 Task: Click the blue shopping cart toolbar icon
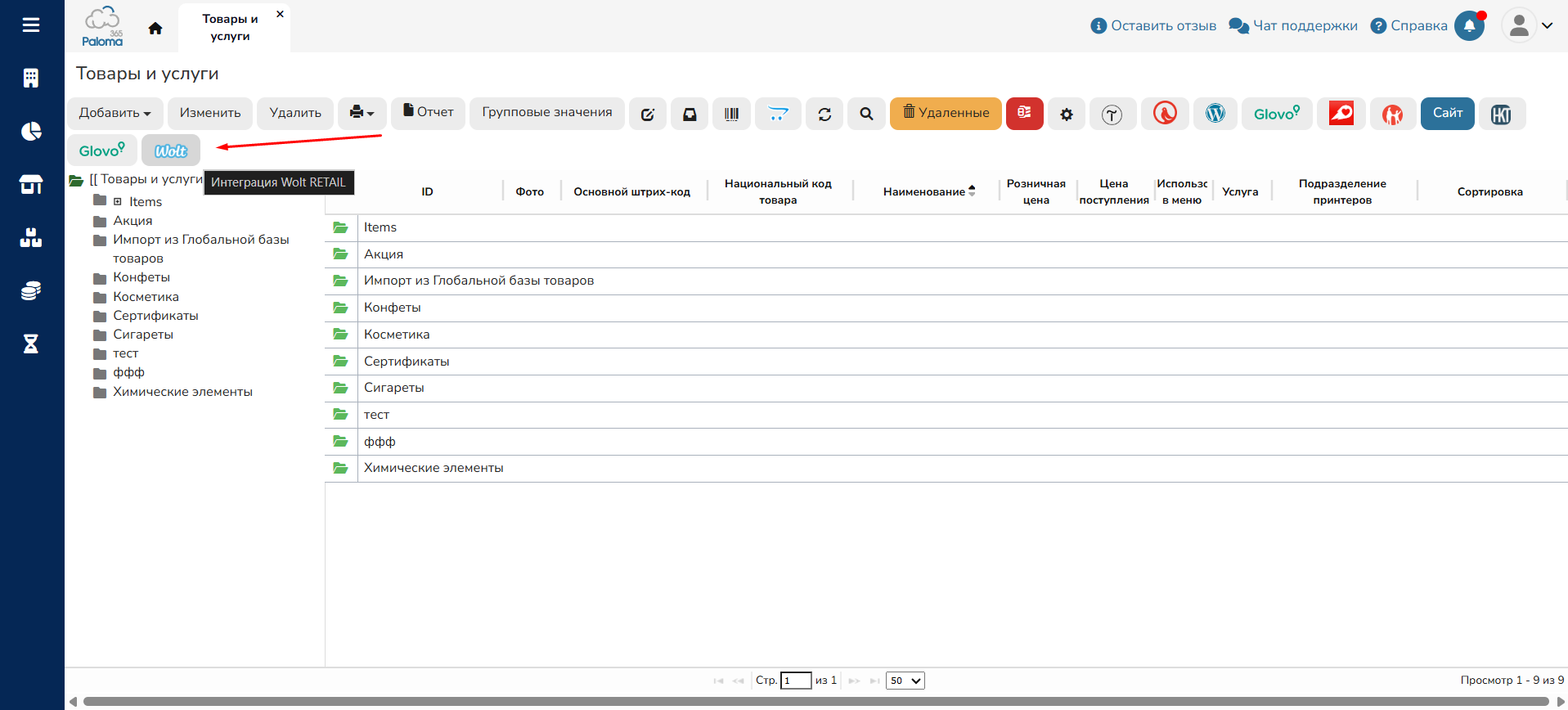click(x=778, y=114)
